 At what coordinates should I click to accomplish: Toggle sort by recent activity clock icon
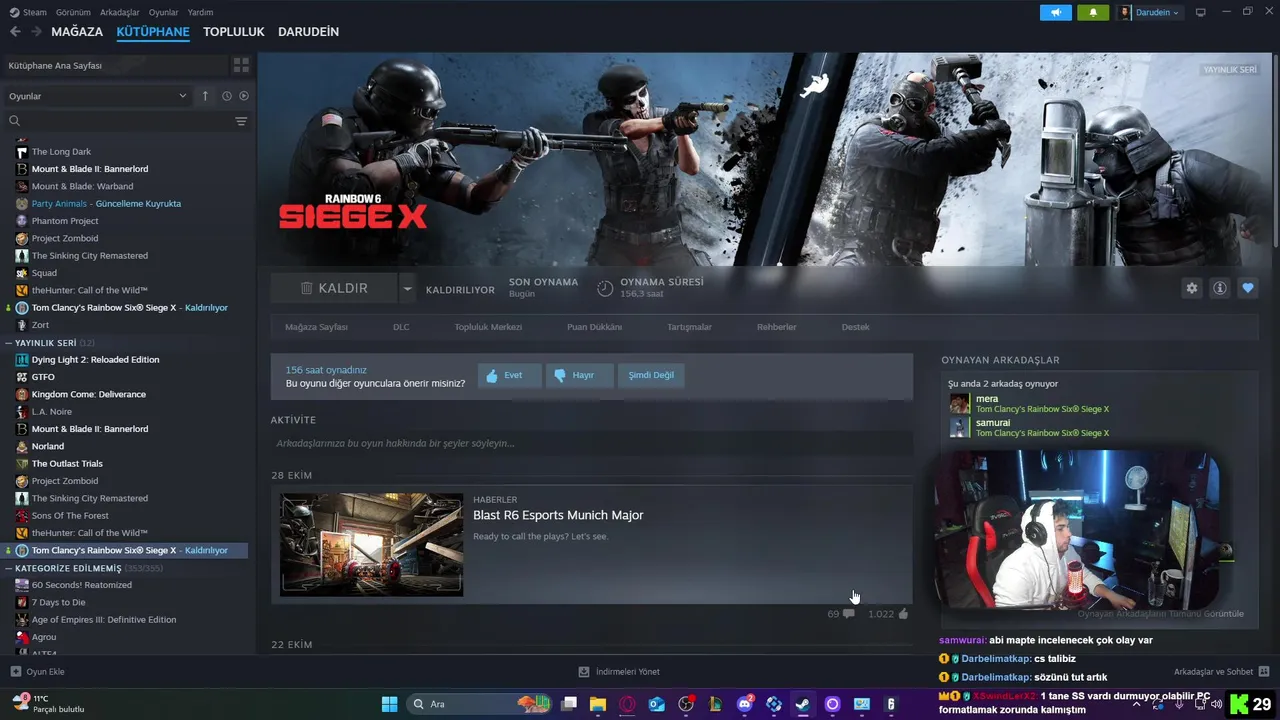coord(227,96)
